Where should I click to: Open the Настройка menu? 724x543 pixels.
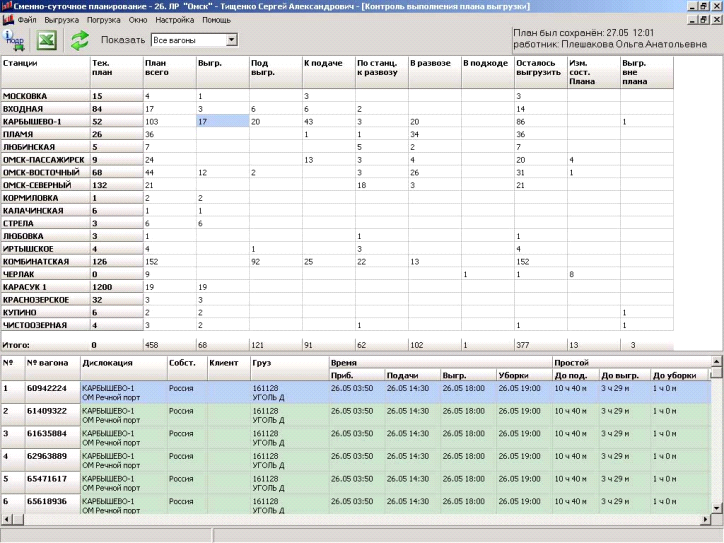(175, 20)
